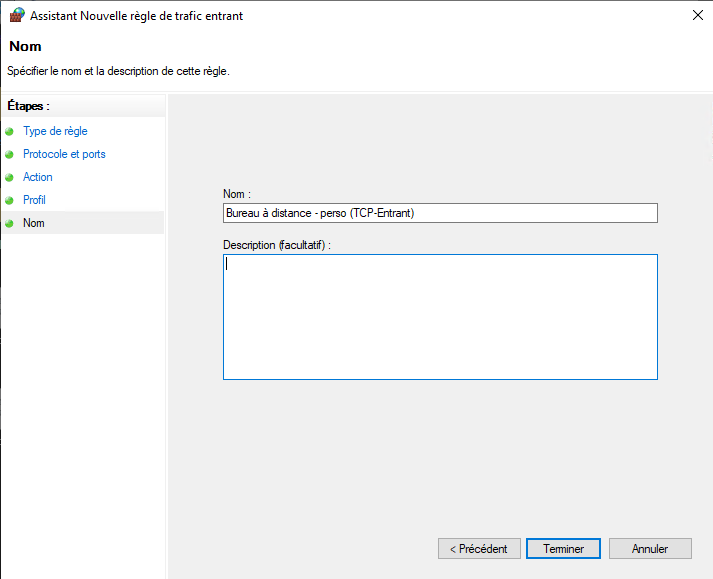Click the bold 'Nom' page heading

[25, 46]
